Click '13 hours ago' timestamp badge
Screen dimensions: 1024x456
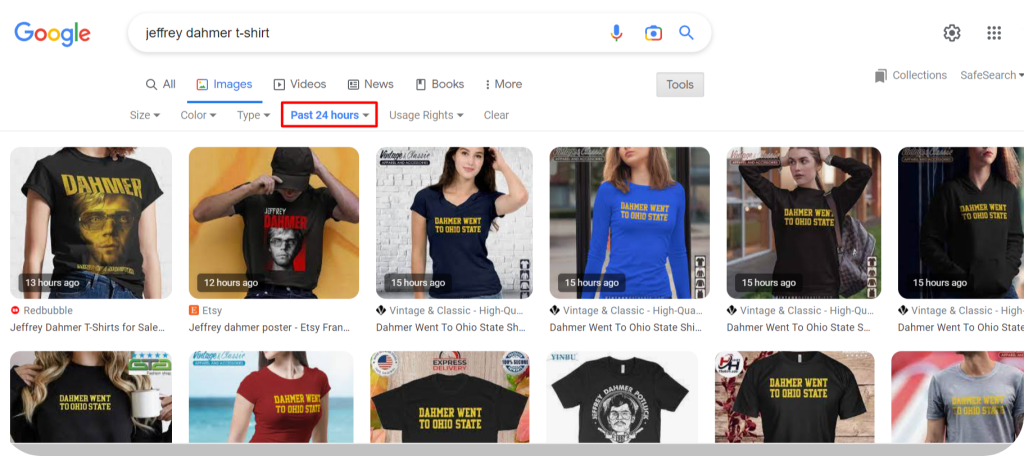[x=52, y=283]
